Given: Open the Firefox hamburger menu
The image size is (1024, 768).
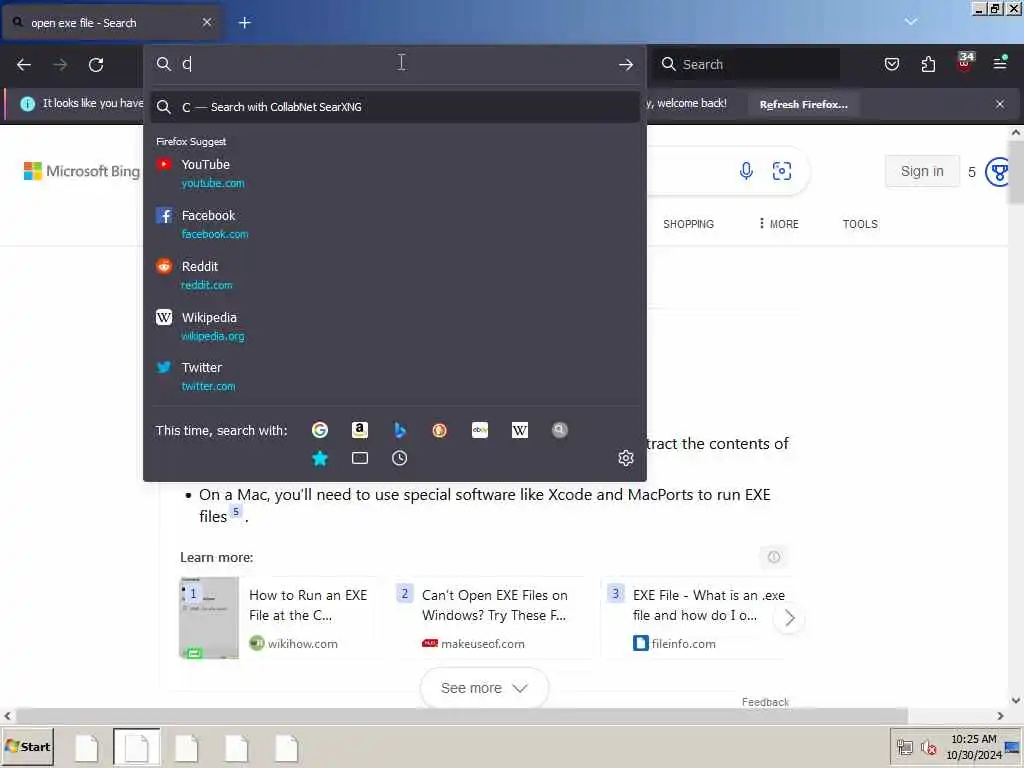Looking at the screenshot, I should coord(1000,63).
